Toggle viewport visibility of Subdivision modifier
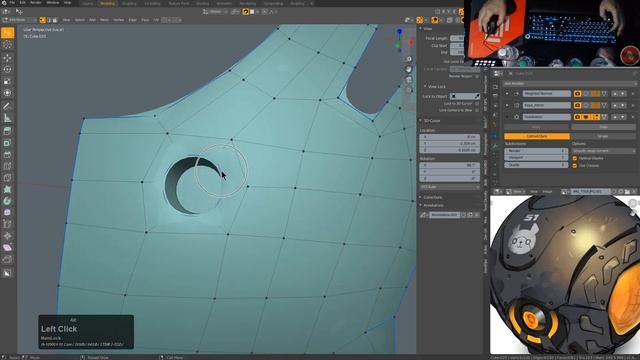 586,117
